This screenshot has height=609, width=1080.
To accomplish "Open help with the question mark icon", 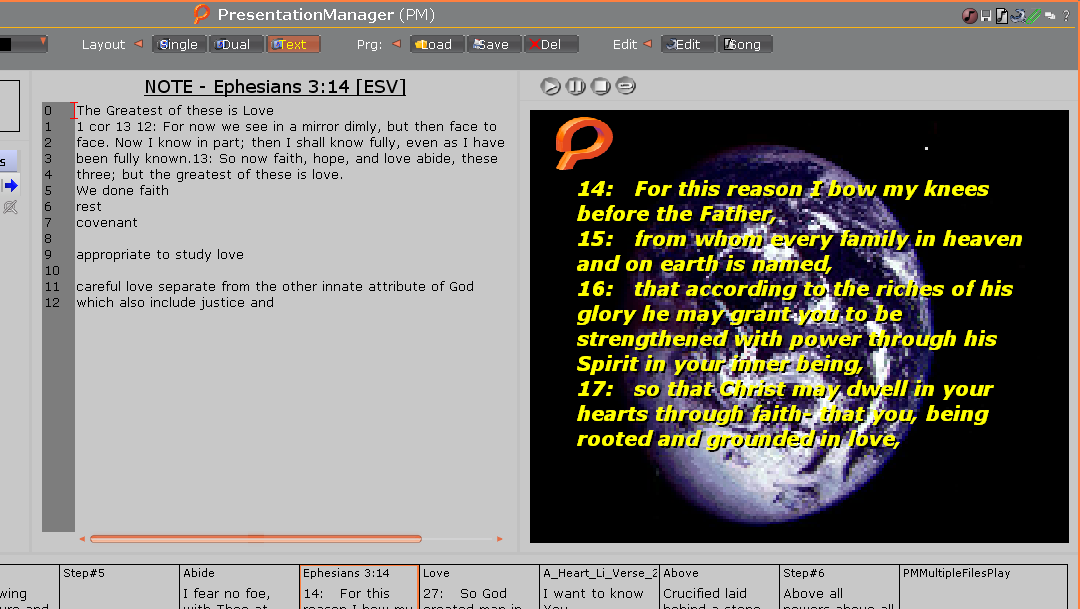I will coord(1066,15).
